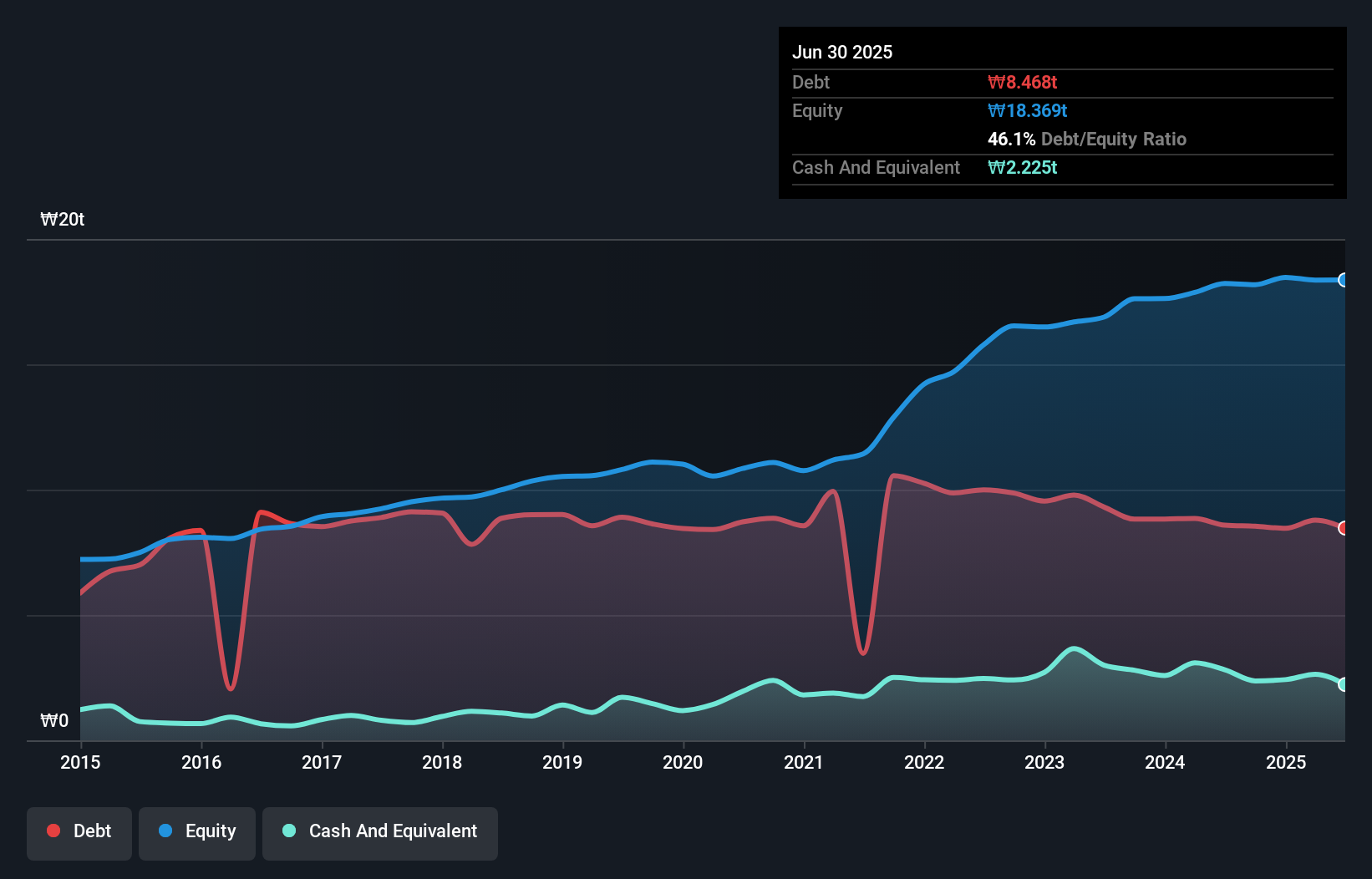1372x879 pixels.
Task: Click the Jun 30 2025 tooltip header
Action: point(842,51)
